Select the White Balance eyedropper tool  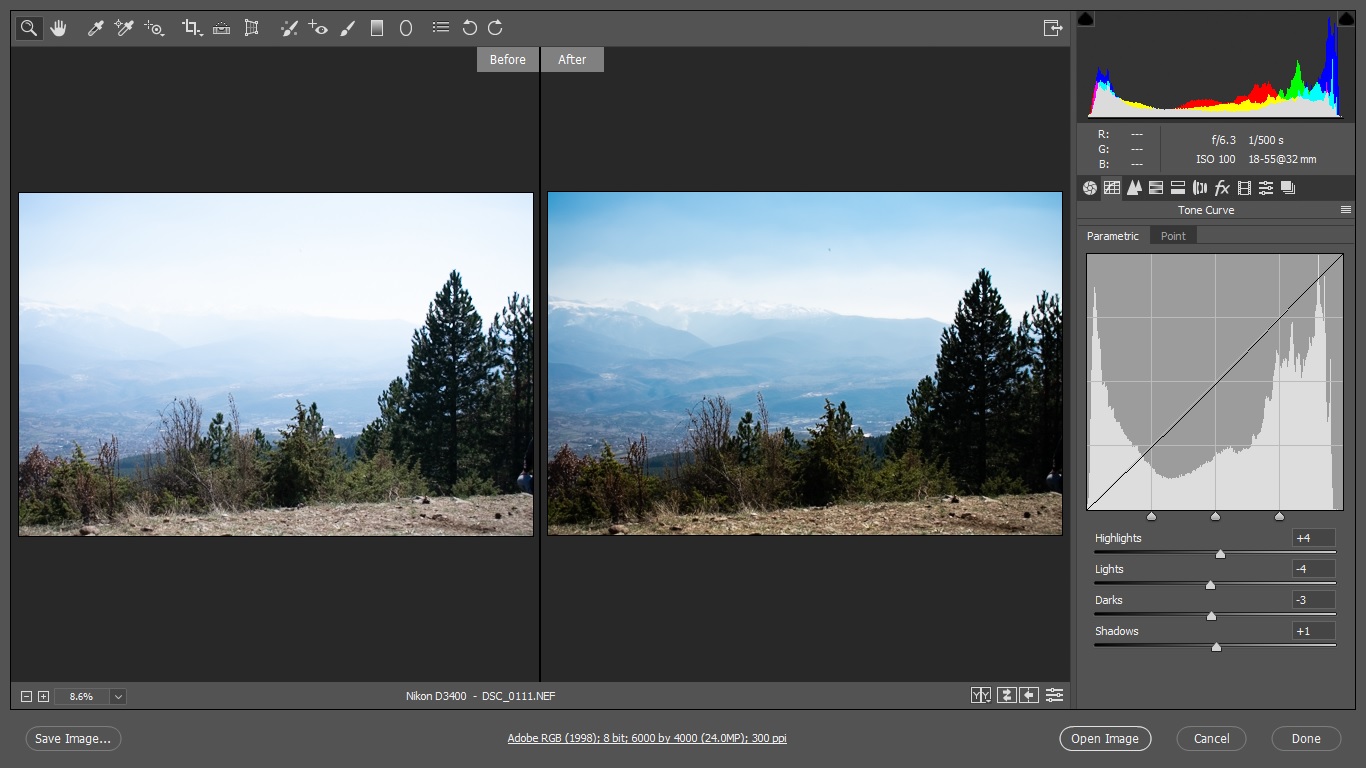pos(95,28)
